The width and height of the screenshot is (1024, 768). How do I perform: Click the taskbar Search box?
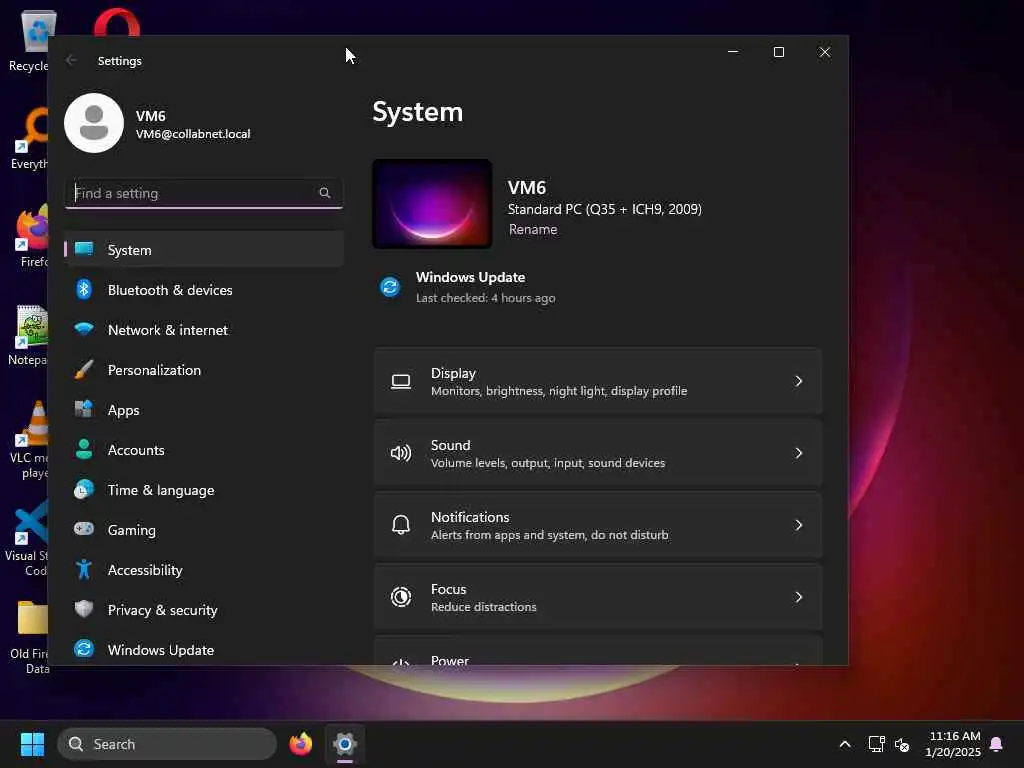[167, 744]
